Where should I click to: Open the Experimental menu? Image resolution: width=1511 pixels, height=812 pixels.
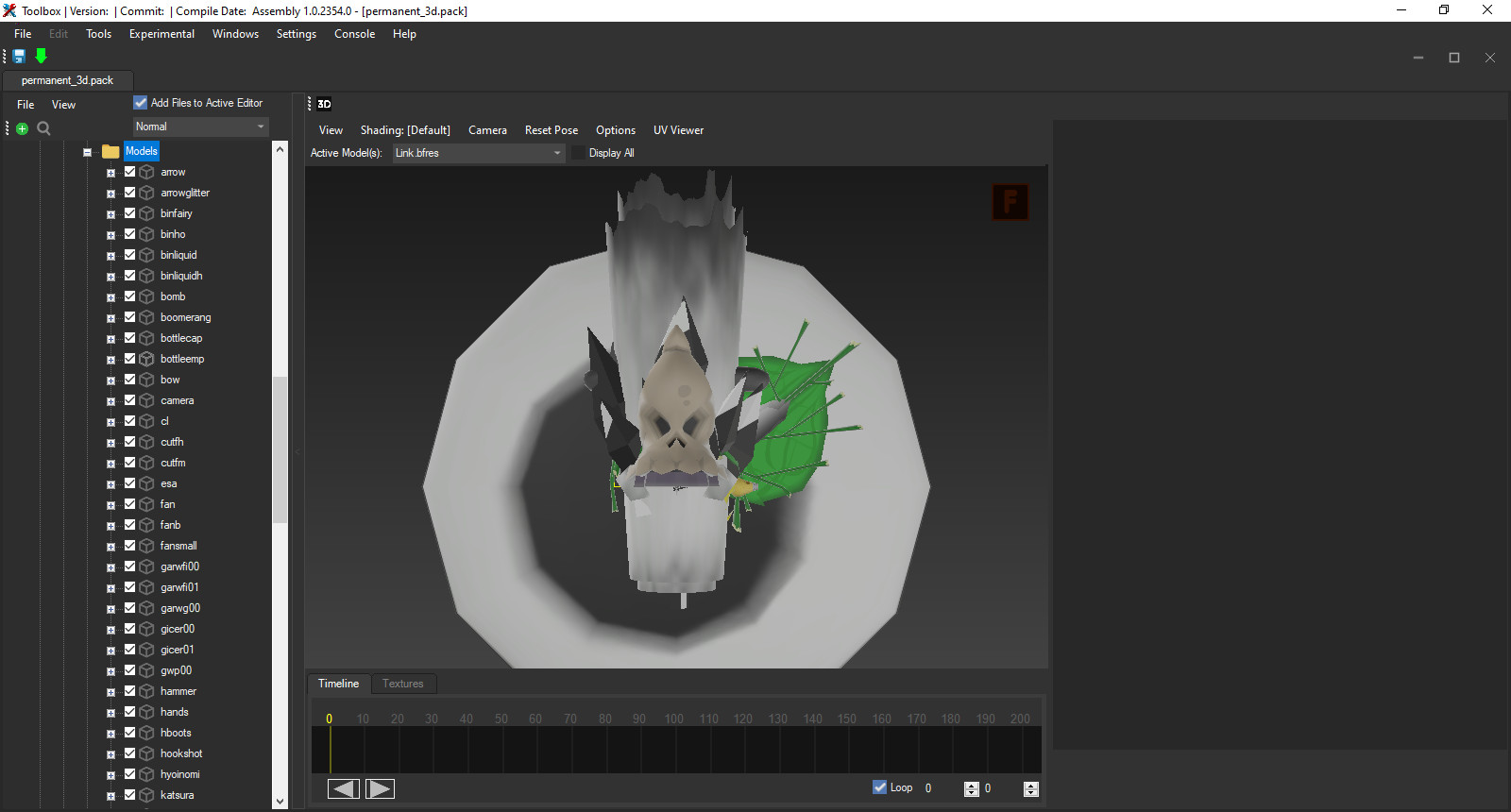click(161, 34)
